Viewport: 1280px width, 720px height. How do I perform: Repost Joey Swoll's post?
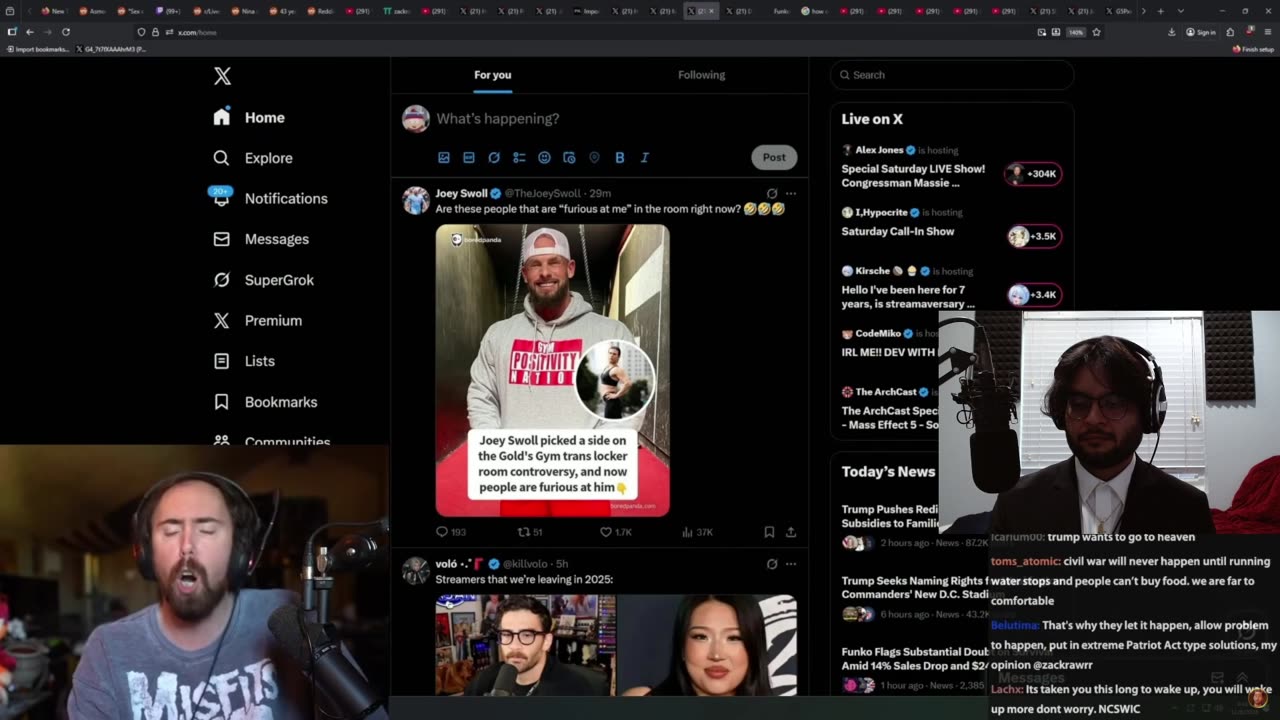[530, 532]
